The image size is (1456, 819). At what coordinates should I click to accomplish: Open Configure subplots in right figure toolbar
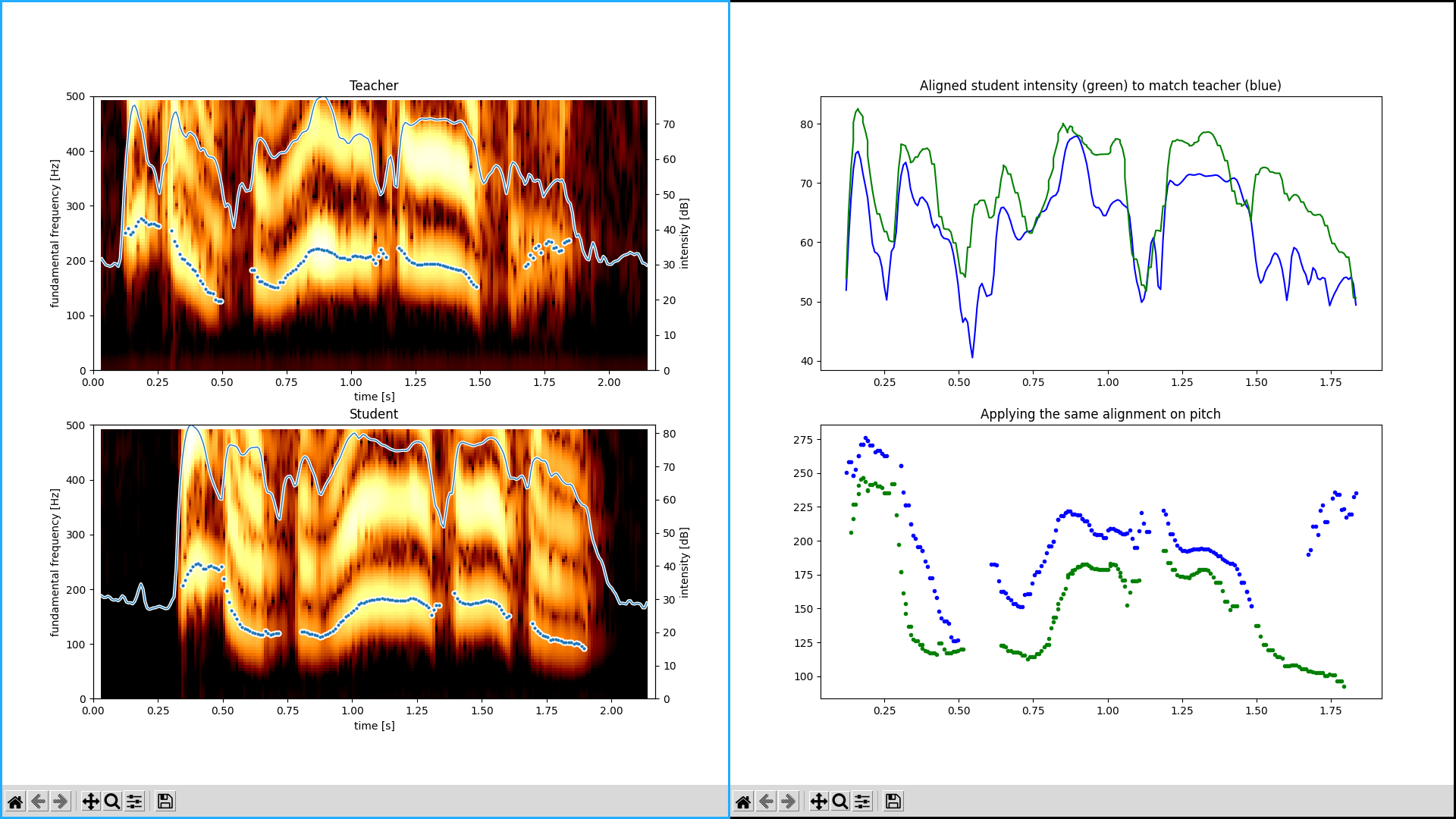pyautogui.click(x=862, y=802)
